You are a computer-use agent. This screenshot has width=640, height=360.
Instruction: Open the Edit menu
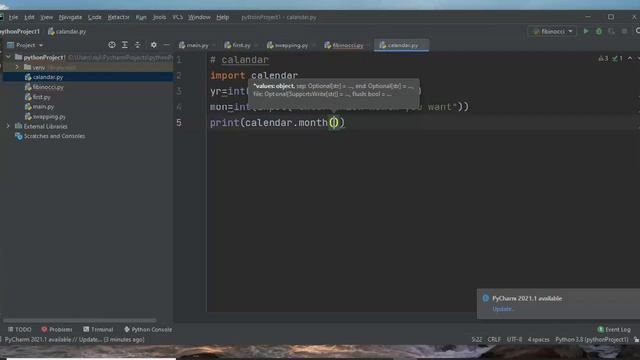[x=29, y=17]
